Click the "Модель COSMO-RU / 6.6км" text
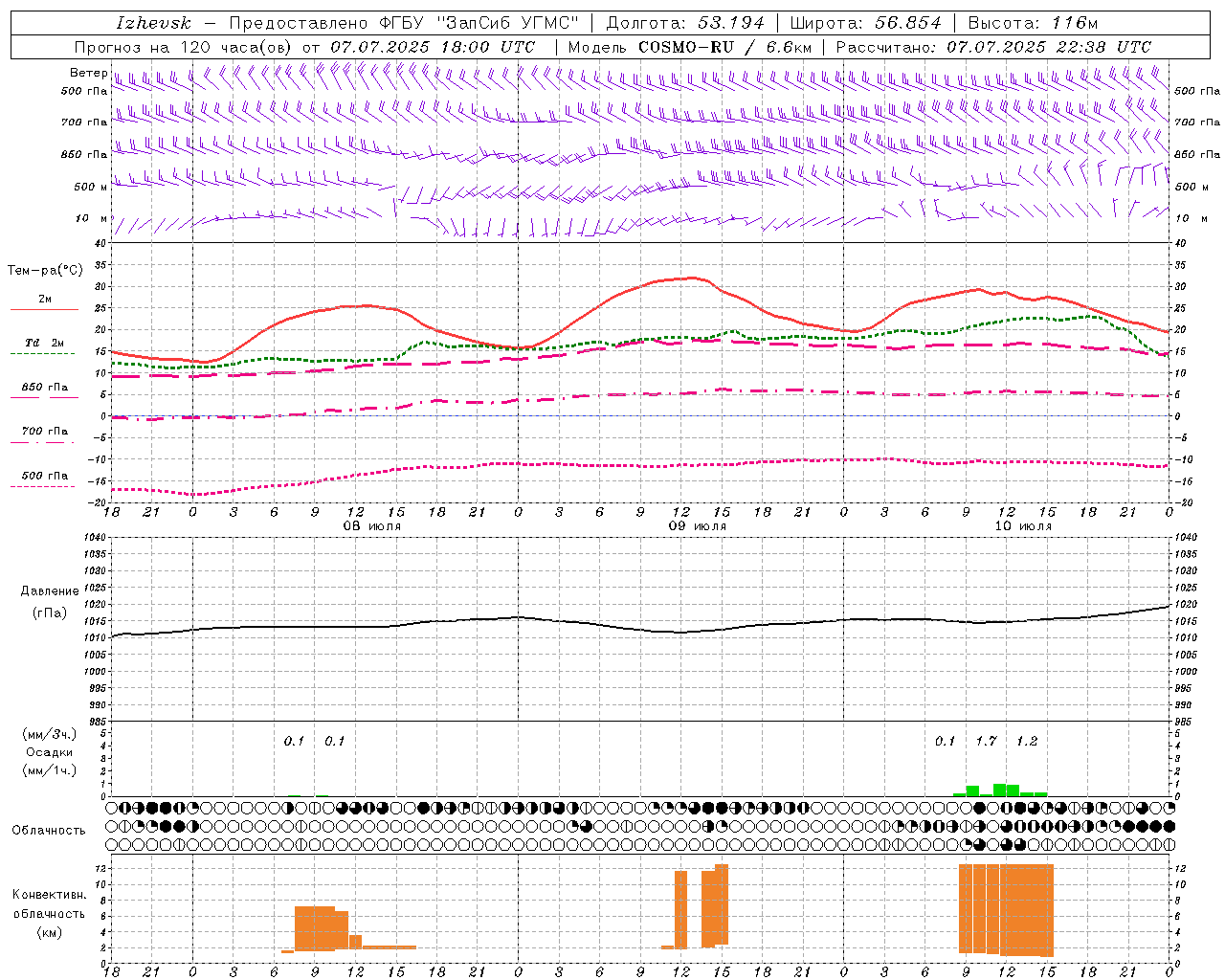 (x=690, y=47)
